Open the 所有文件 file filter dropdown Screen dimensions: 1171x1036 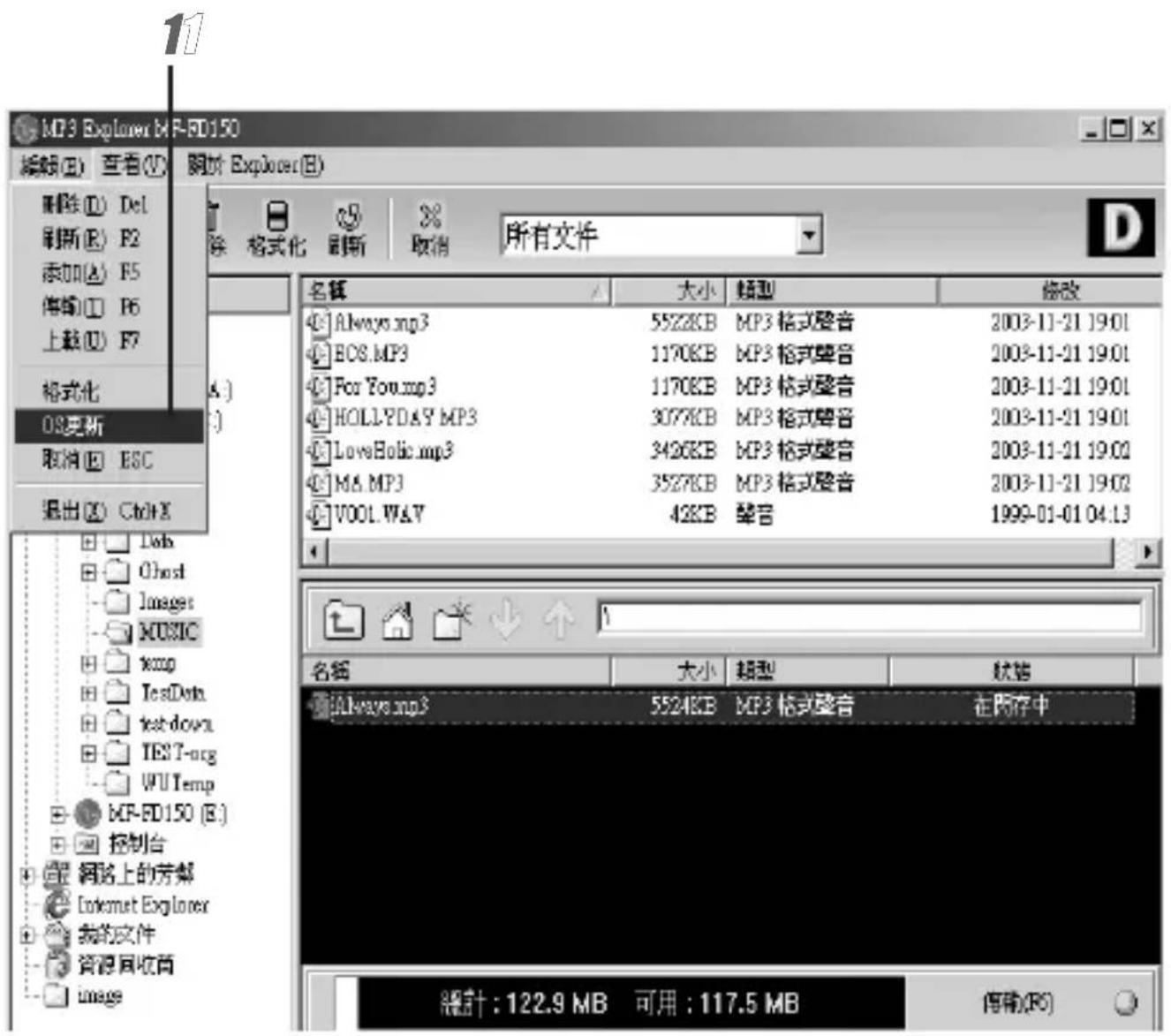[809, 235]
